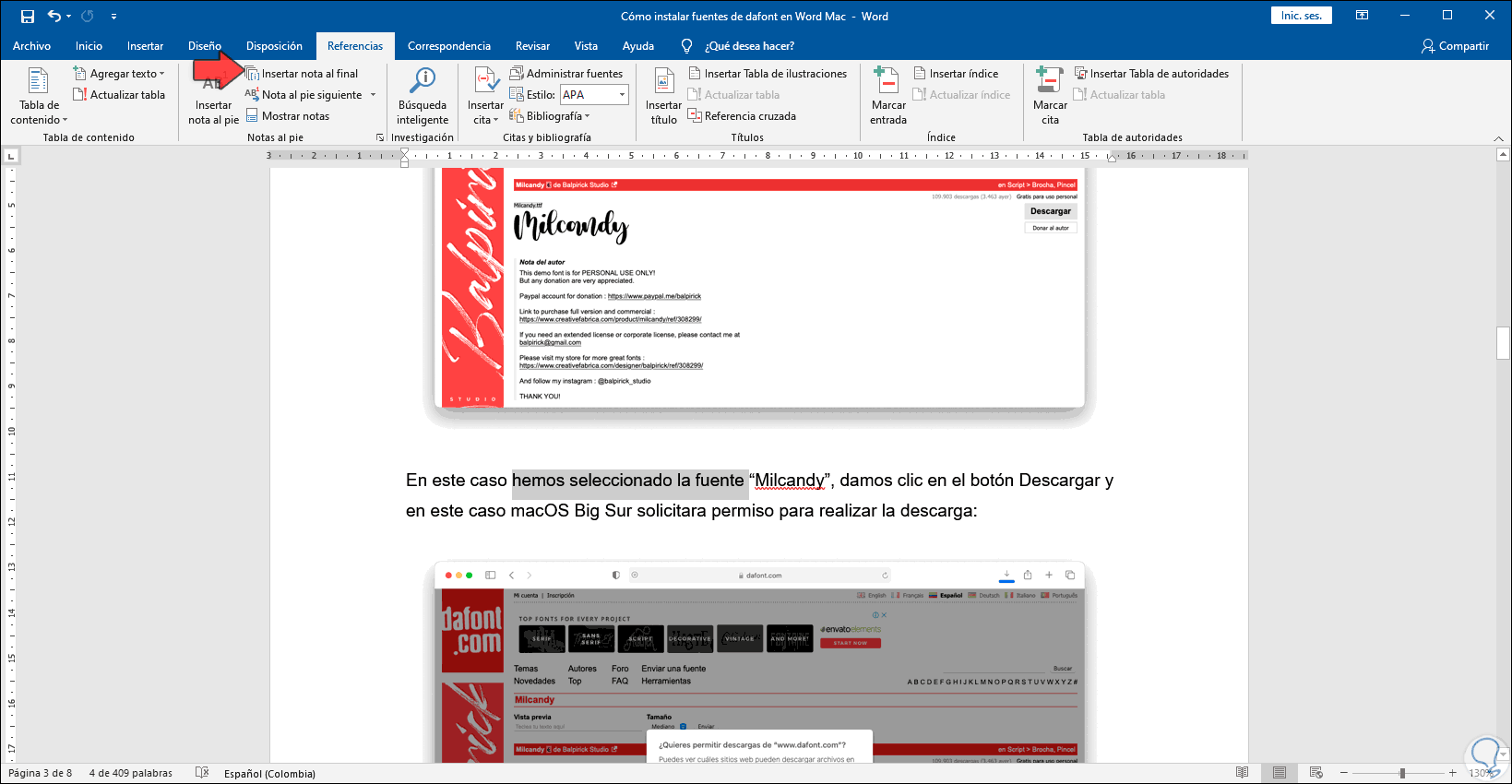Click Insertar título
1512x784 pixels.
click(663, 96)
